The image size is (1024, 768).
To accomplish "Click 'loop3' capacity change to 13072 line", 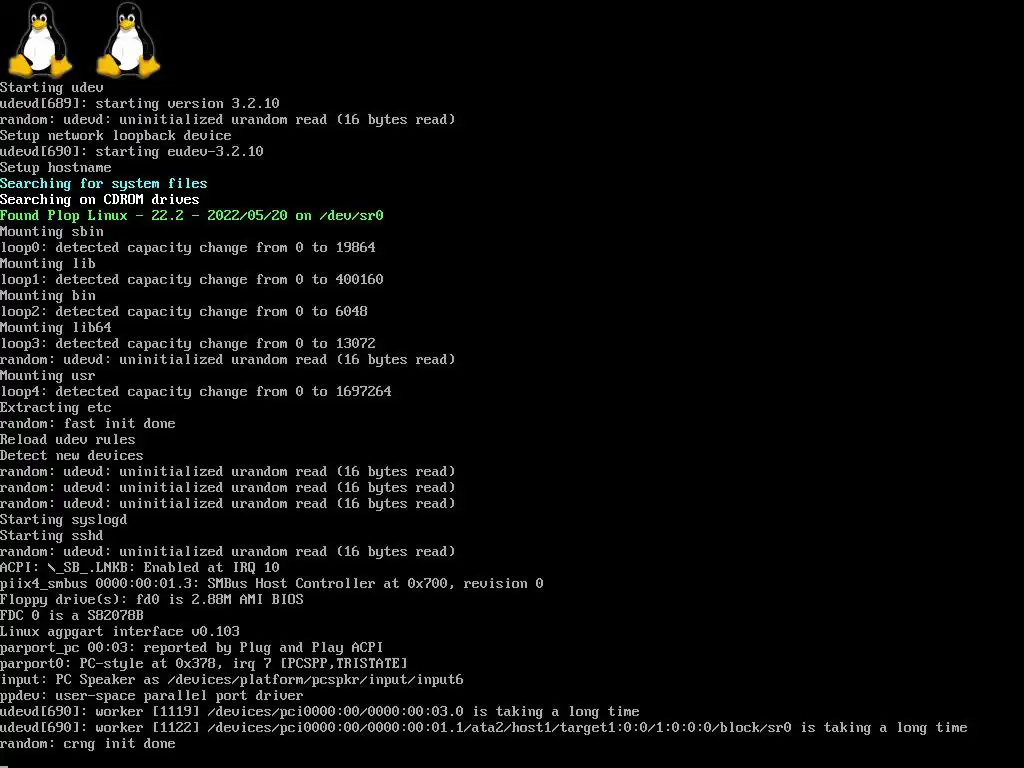I will pyautogui.click(x=188, y=344).
